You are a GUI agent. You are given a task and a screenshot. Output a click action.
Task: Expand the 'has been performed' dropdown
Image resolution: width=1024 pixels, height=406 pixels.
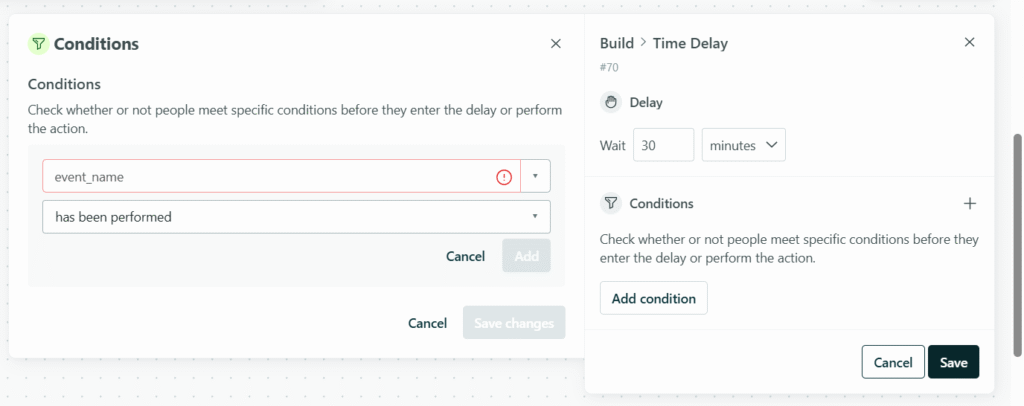tap(296, 217)
